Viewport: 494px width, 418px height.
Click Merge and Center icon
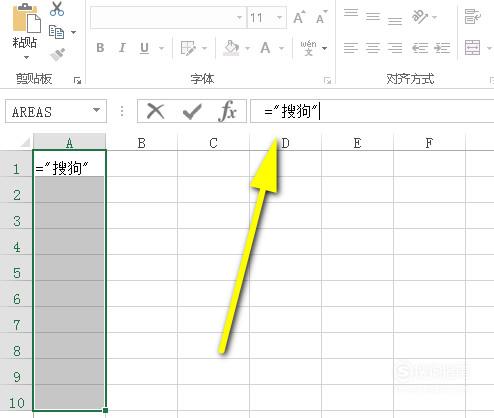coord(473,48)
